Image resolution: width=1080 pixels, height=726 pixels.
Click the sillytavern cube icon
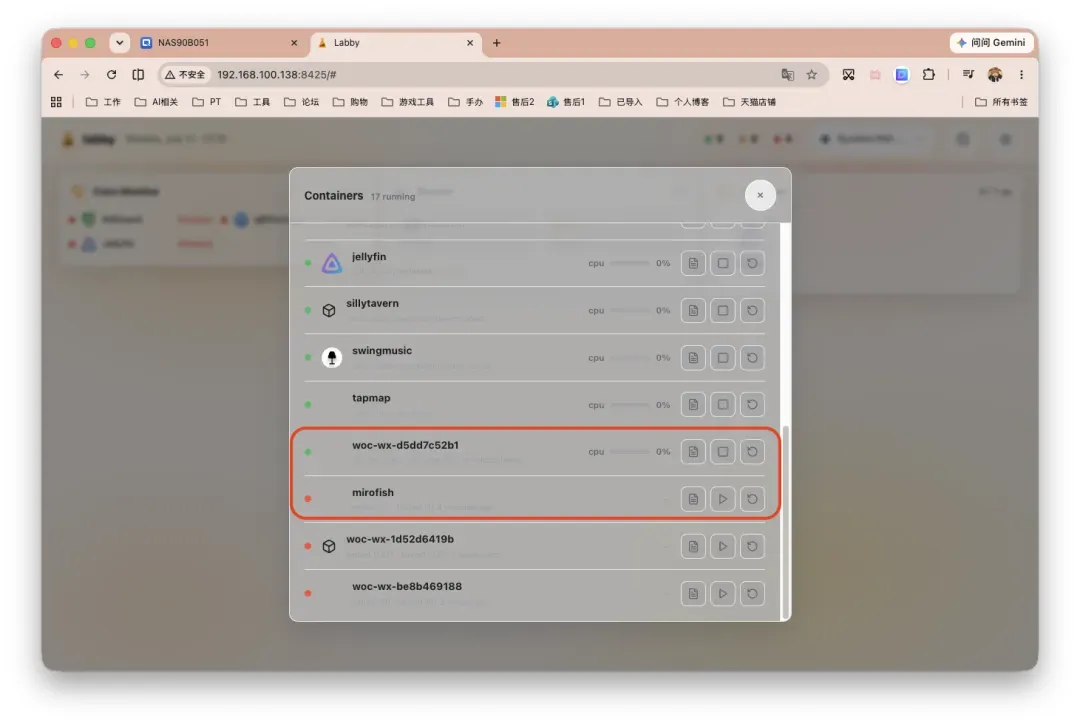click(x=329, y=311)
